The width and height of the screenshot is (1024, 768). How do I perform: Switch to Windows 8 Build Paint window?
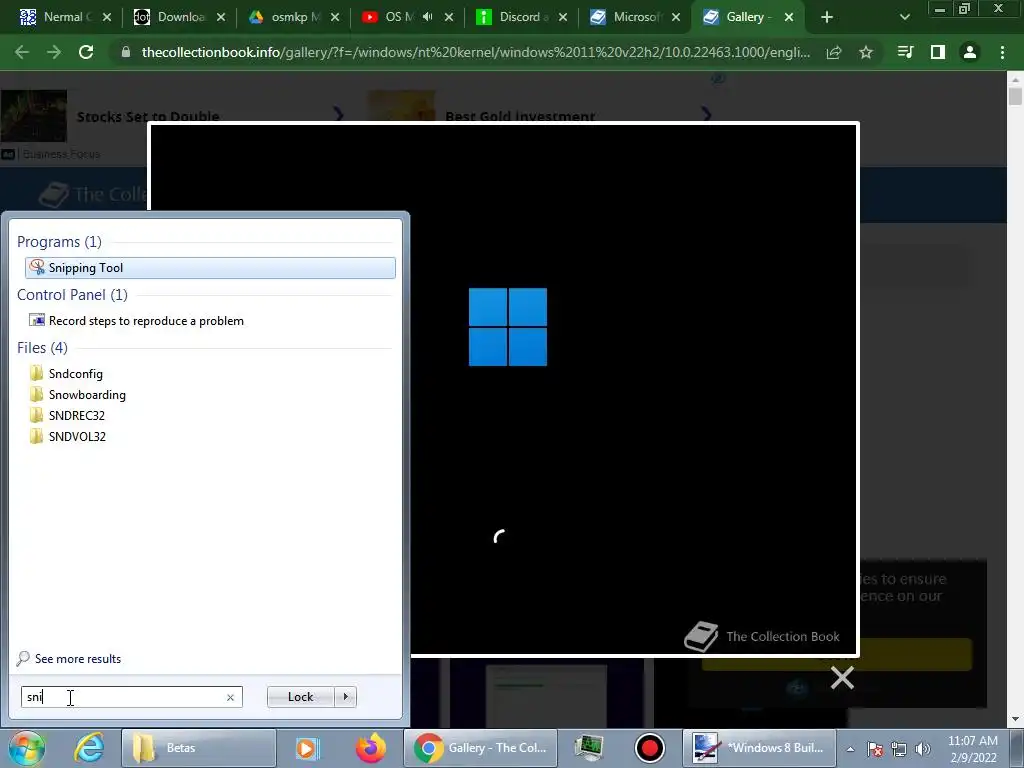[x=760, y=748]
